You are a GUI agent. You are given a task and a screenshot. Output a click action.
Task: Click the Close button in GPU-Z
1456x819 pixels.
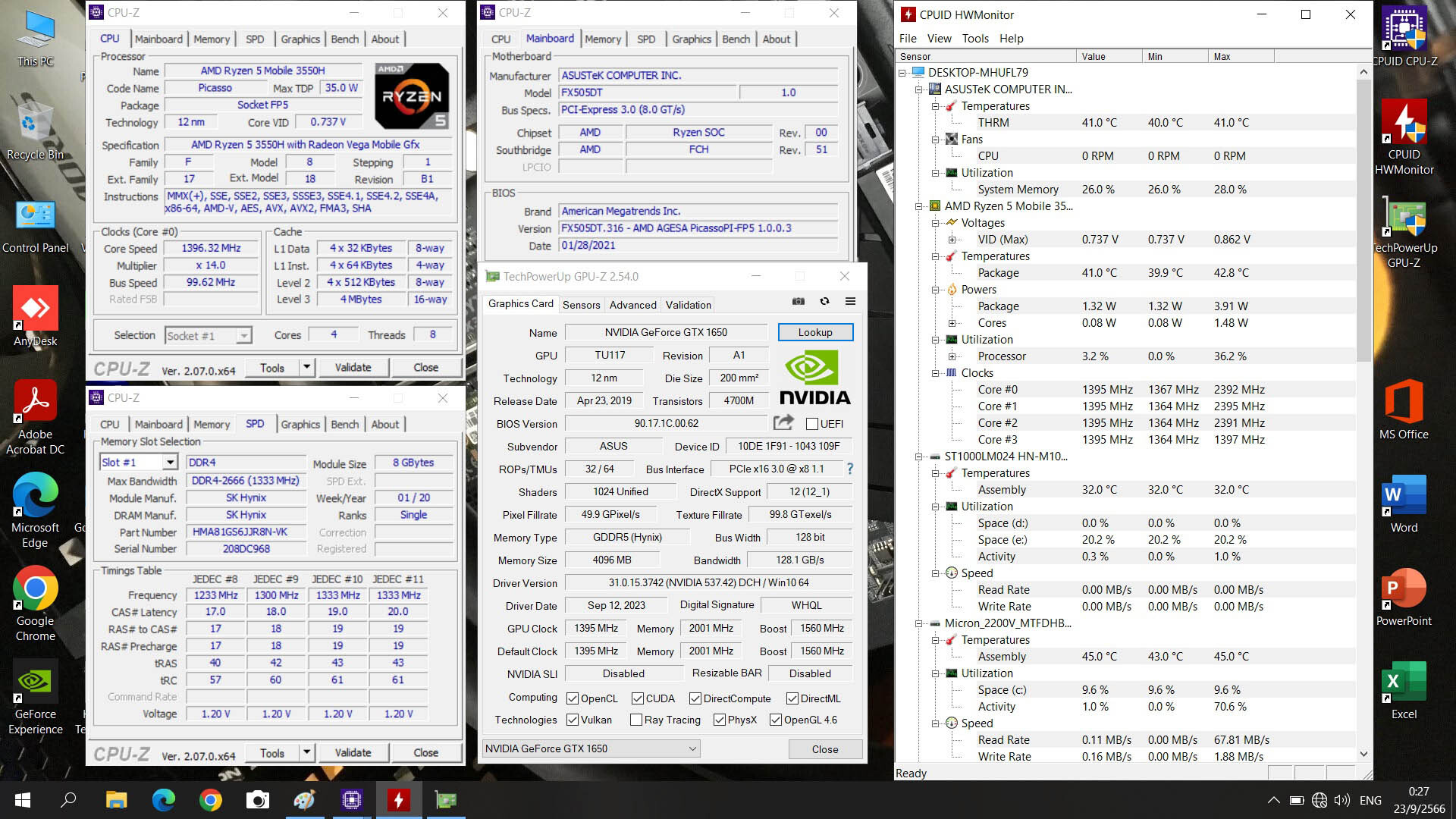click(x=825, y=749)
